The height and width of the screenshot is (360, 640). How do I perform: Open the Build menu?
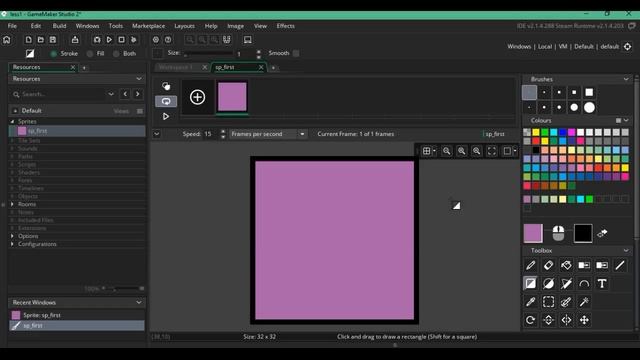(59, 26)
